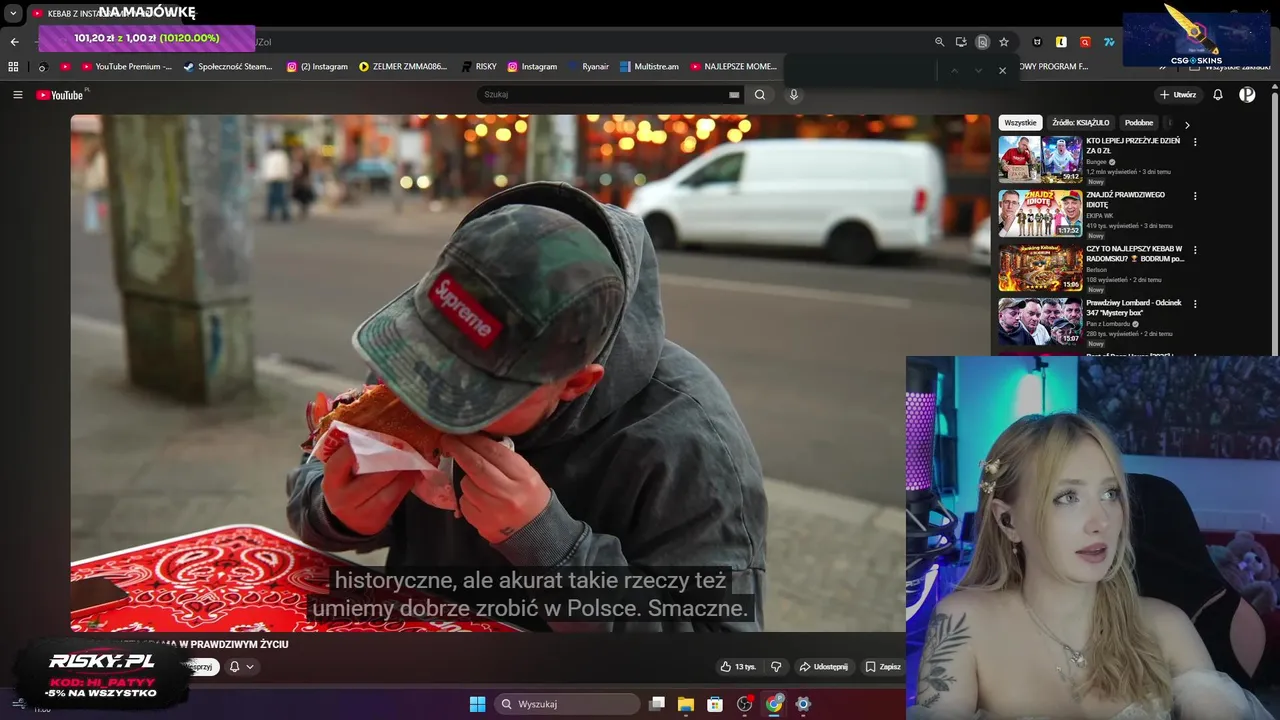
Task: Open the browser zoom magnifier icon
Action: tap(939, 42)
